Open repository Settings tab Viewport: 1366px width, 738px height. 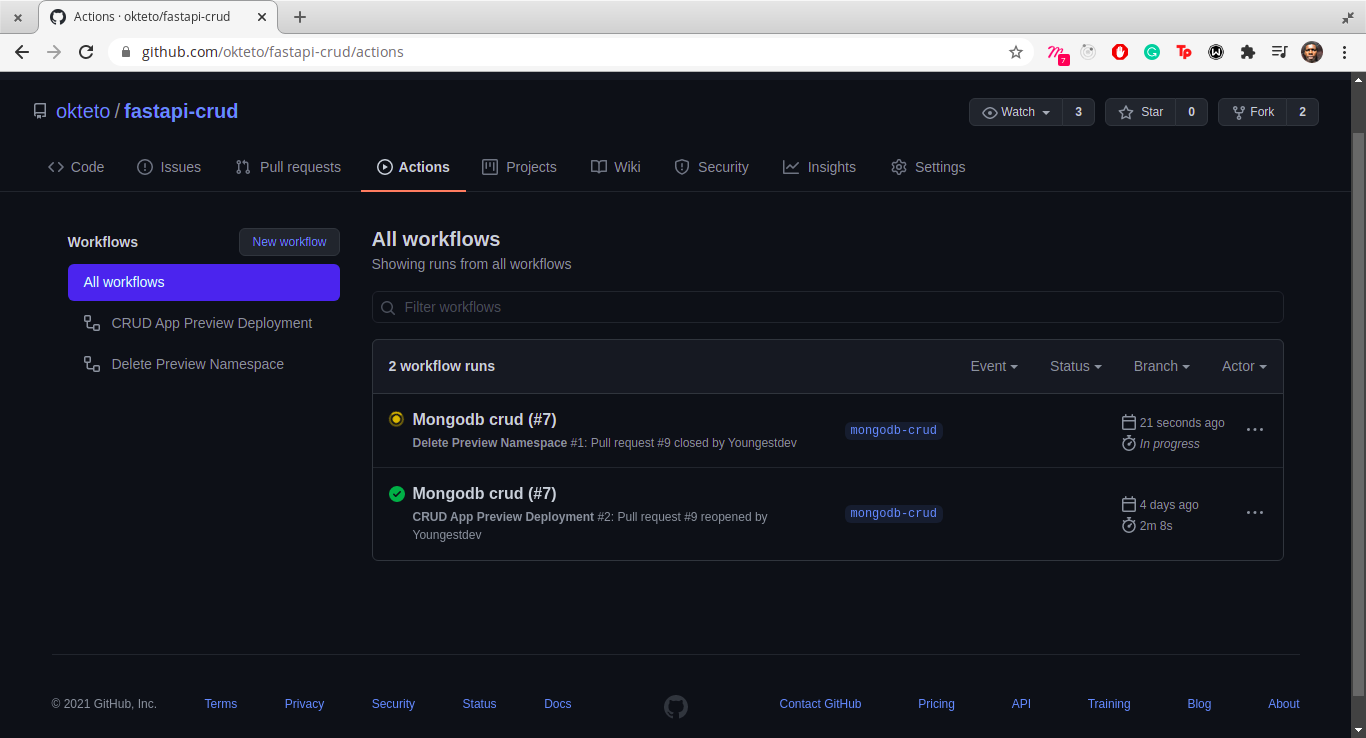coord(928,167)
